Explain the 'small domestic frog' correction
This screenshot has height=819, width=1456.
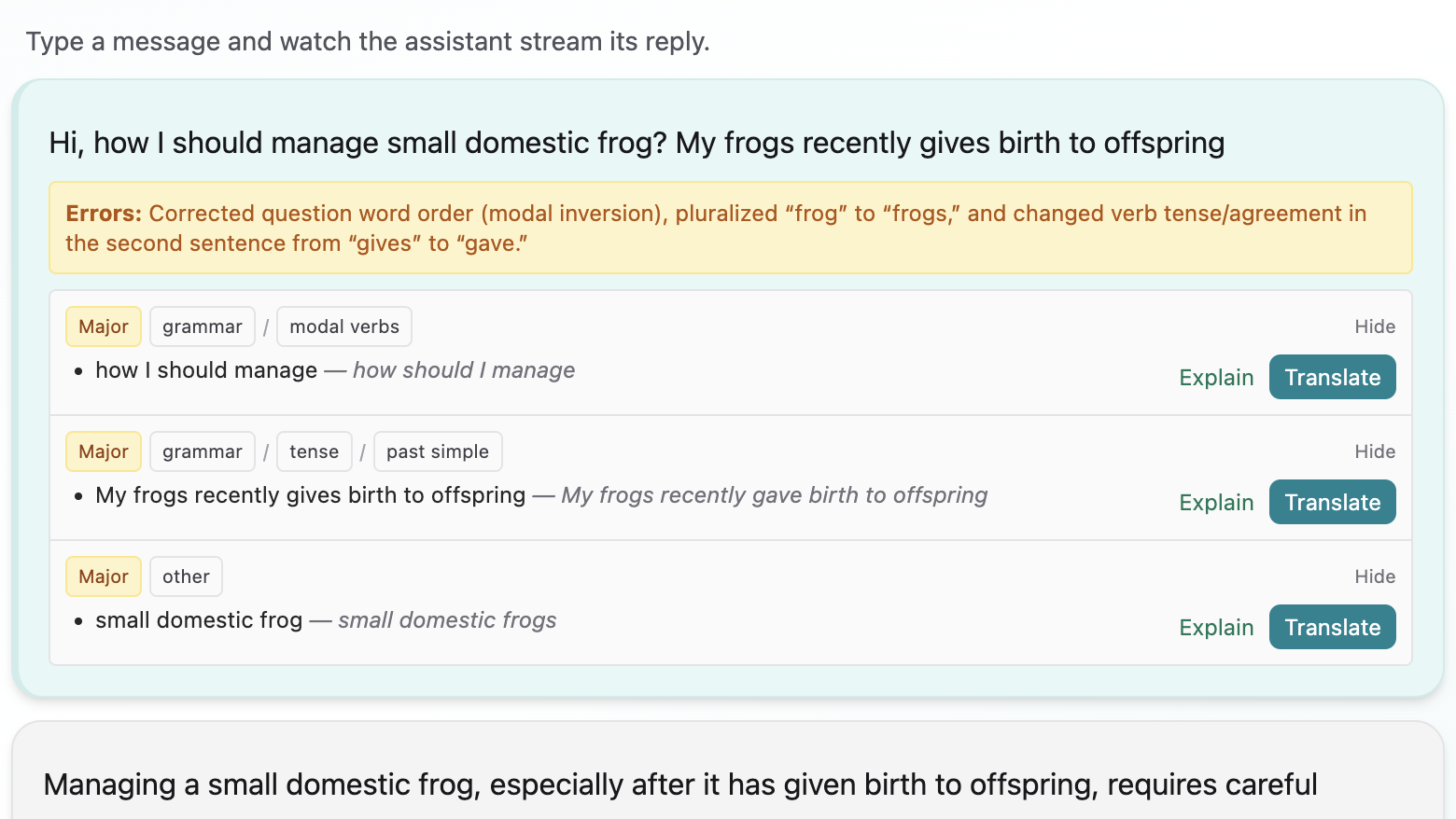pos(1215,628)
